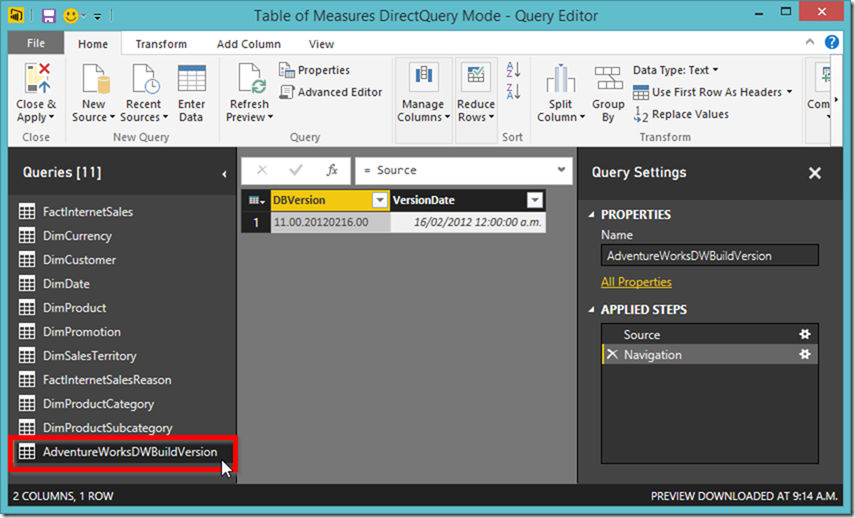Screen dimensions: 855x518
Task: Click the Manage Columns icon
Action: pos(424,77)
